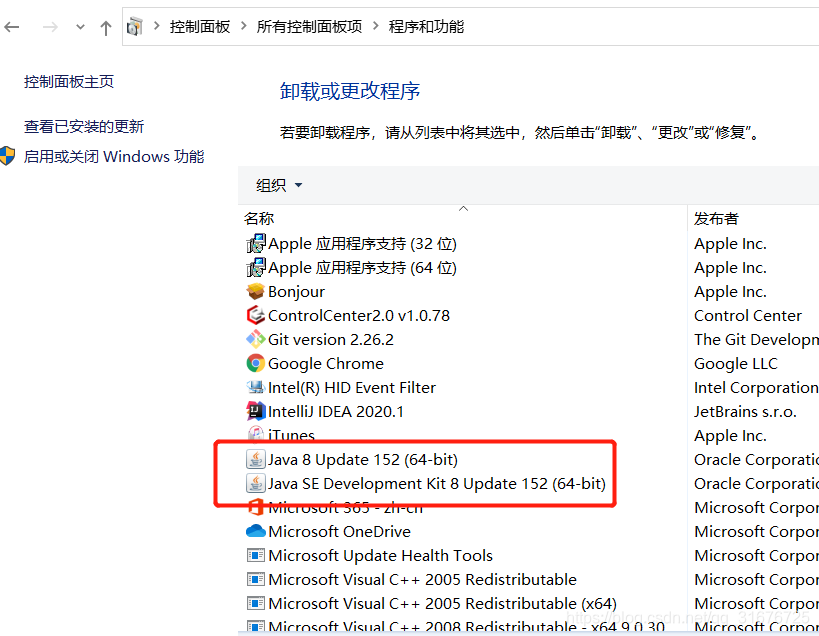Click Oracle publisher for Java 8 Update row

(756, 460)
